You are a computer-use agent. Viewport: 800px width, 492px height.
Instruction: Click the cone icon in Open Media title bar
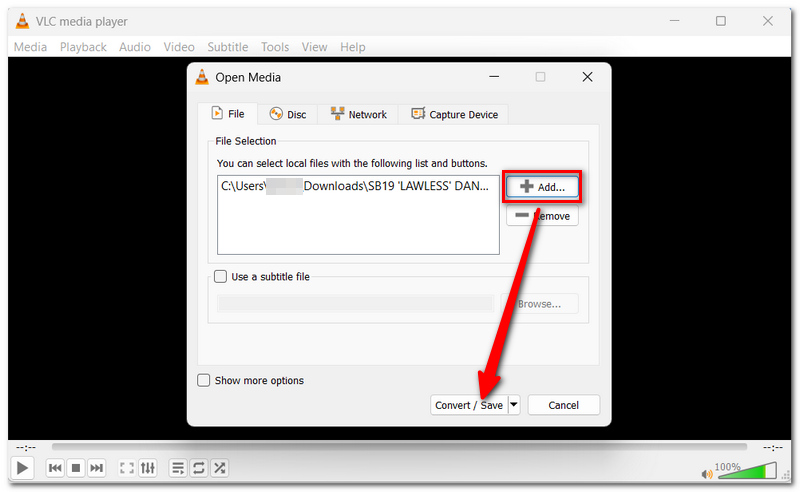click(202, 77)
